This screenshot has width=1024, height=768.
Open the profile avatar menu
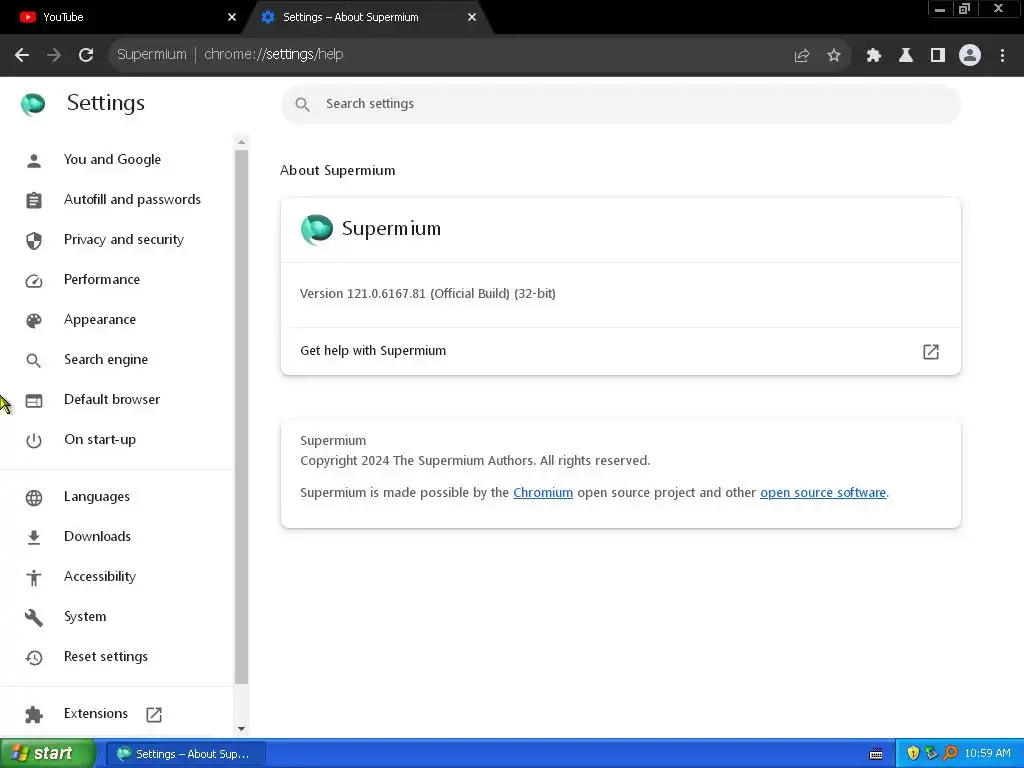(970, 55)
